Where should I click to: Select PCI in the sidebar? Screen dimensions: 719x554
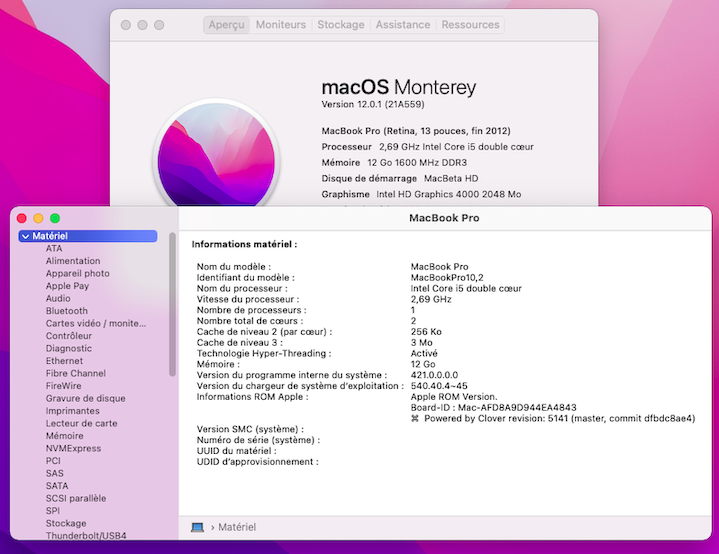pyautogui.click(x=53, y=461)
